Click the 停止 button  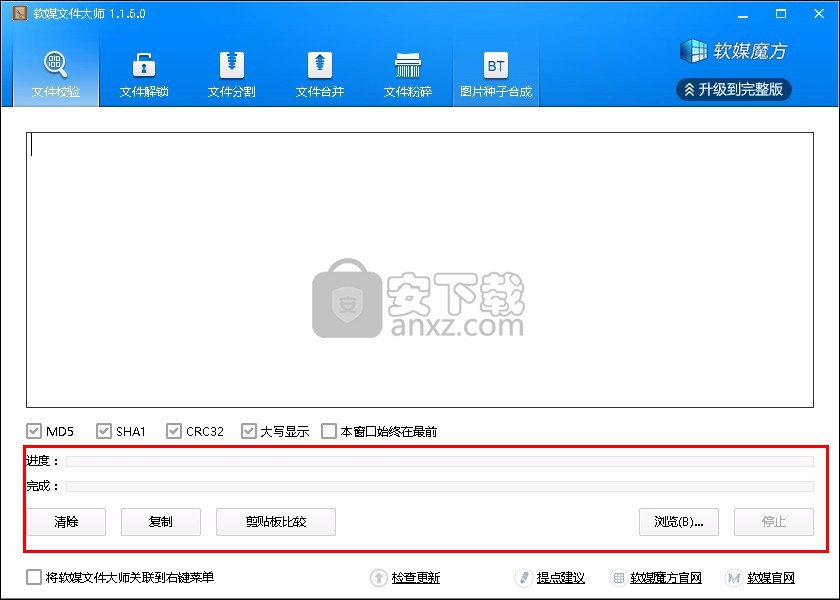coord(774,522)
